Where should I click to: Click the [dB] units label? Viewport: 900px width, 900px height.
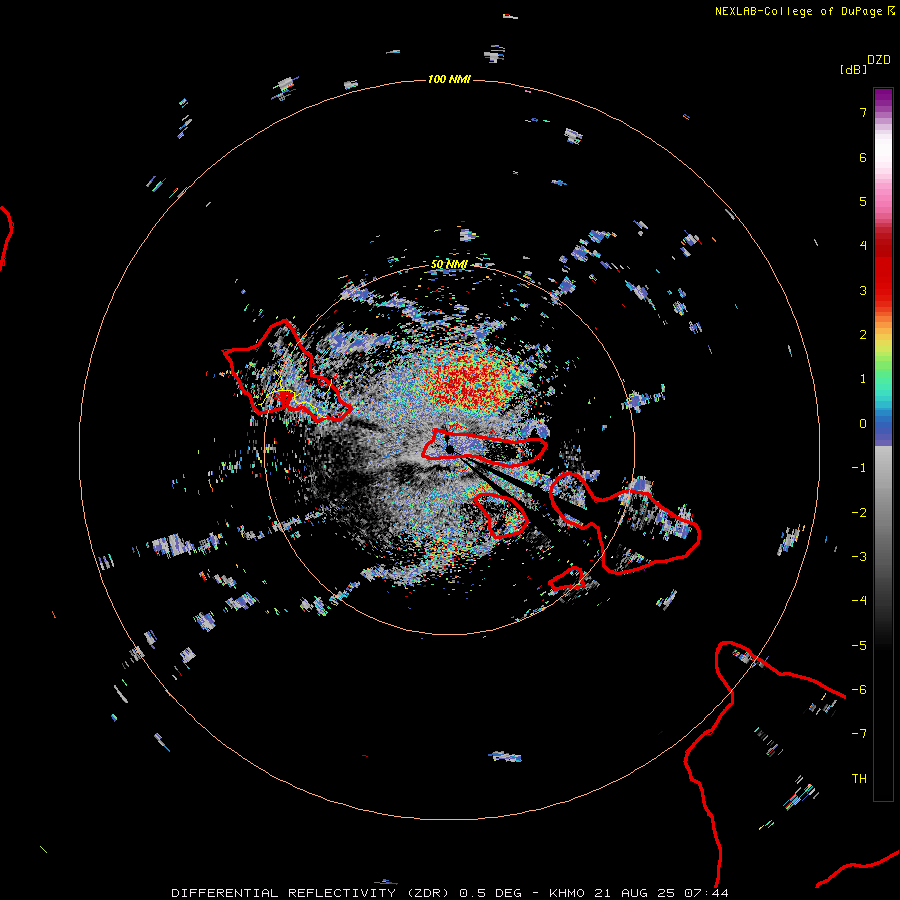pos(853,69)
